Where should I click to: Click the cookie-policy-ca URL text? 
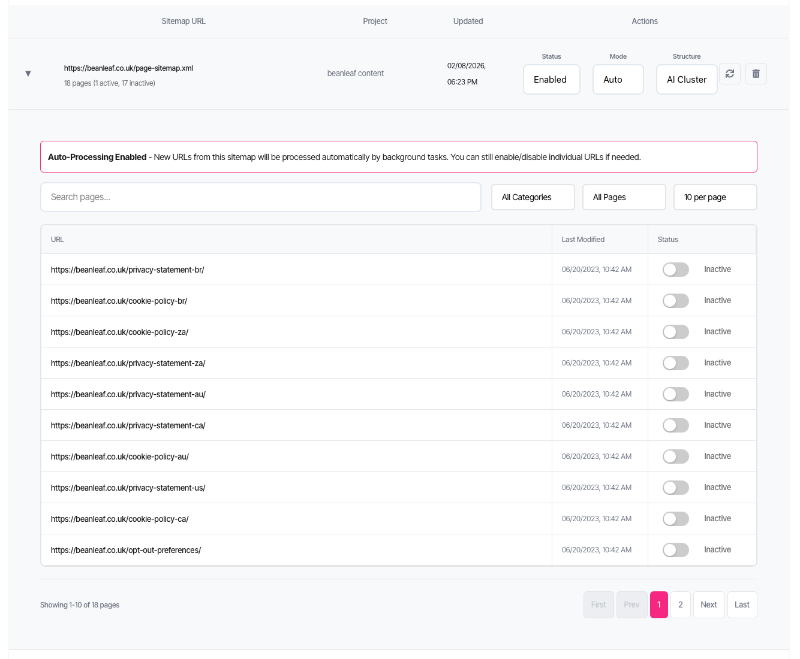(x=119, y=519)
